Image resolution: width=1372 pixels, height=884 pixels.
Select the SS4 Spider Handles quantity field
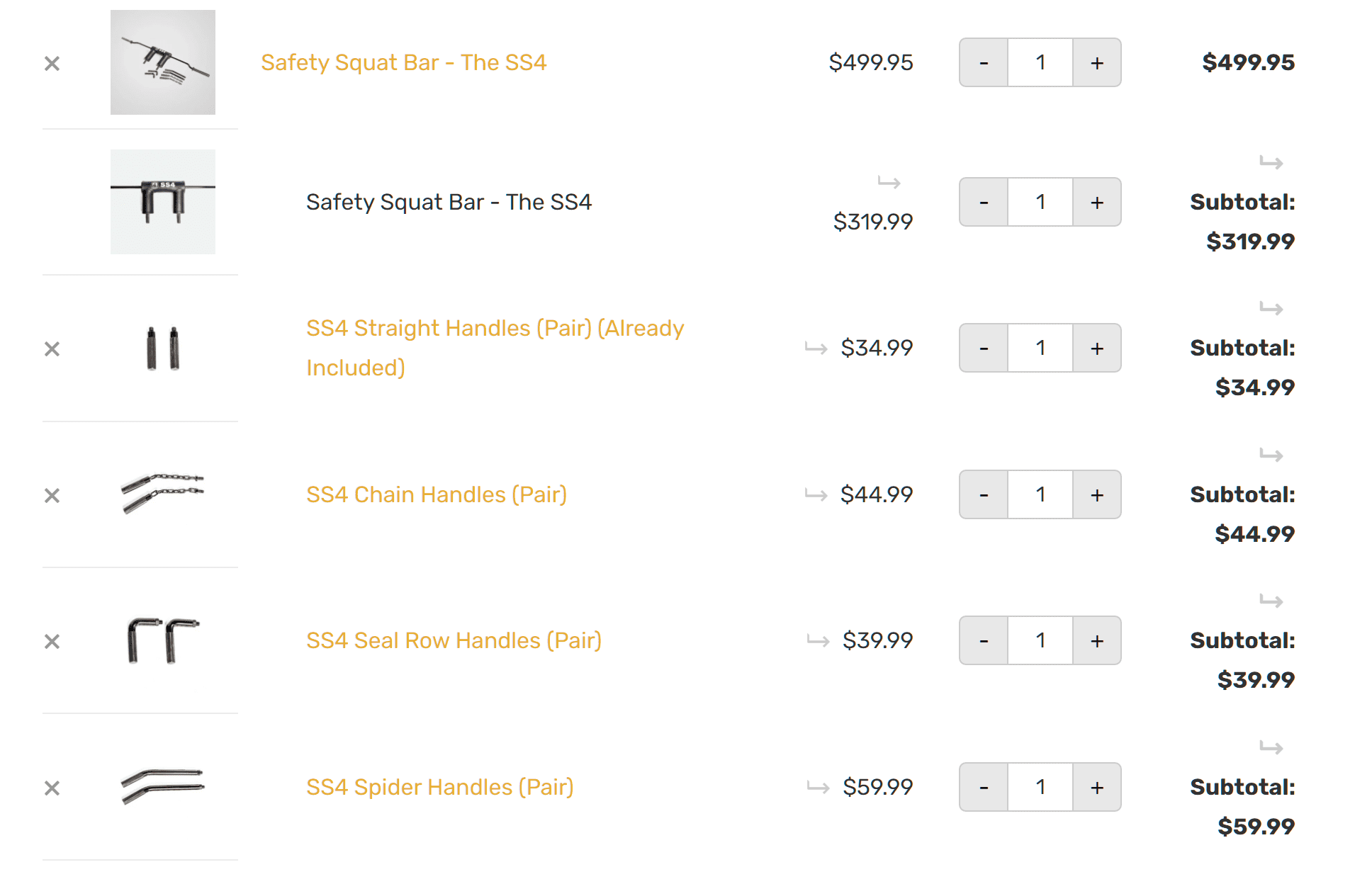point(1040,787)
